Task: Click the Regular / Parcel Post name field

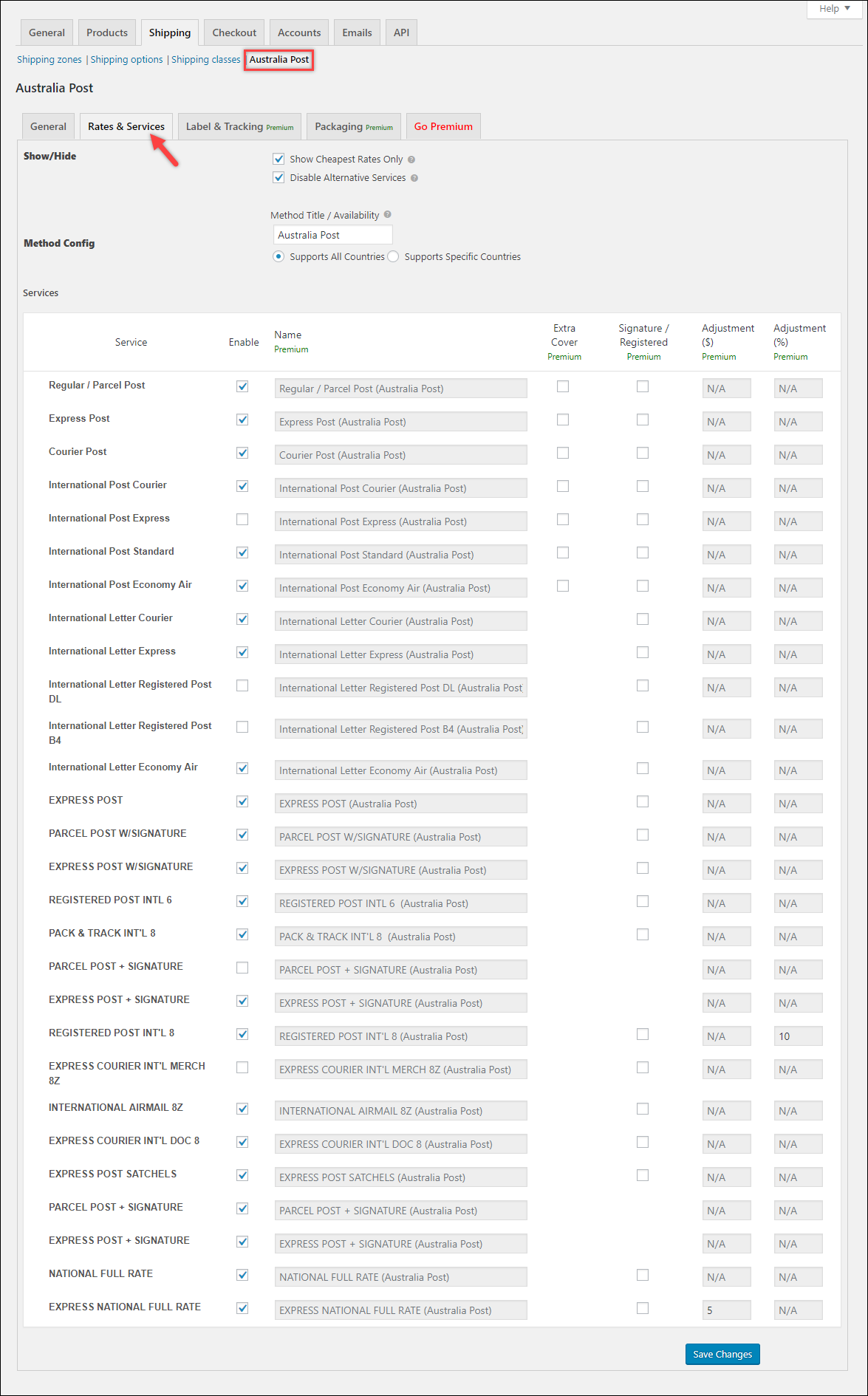Action: (x=400, y=389)
